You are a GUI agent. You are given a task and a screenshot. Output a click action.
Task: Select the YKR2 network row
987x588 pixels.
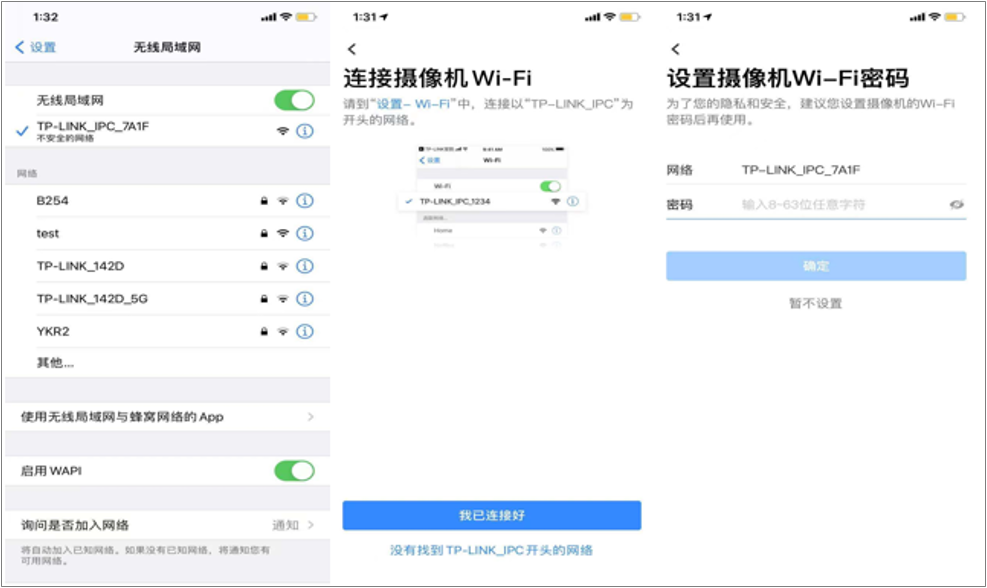140,331
